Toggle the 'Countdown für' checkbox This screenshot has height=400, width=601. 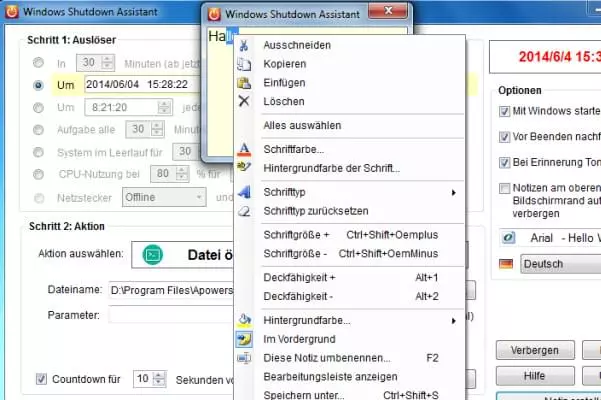coord(41,379)
